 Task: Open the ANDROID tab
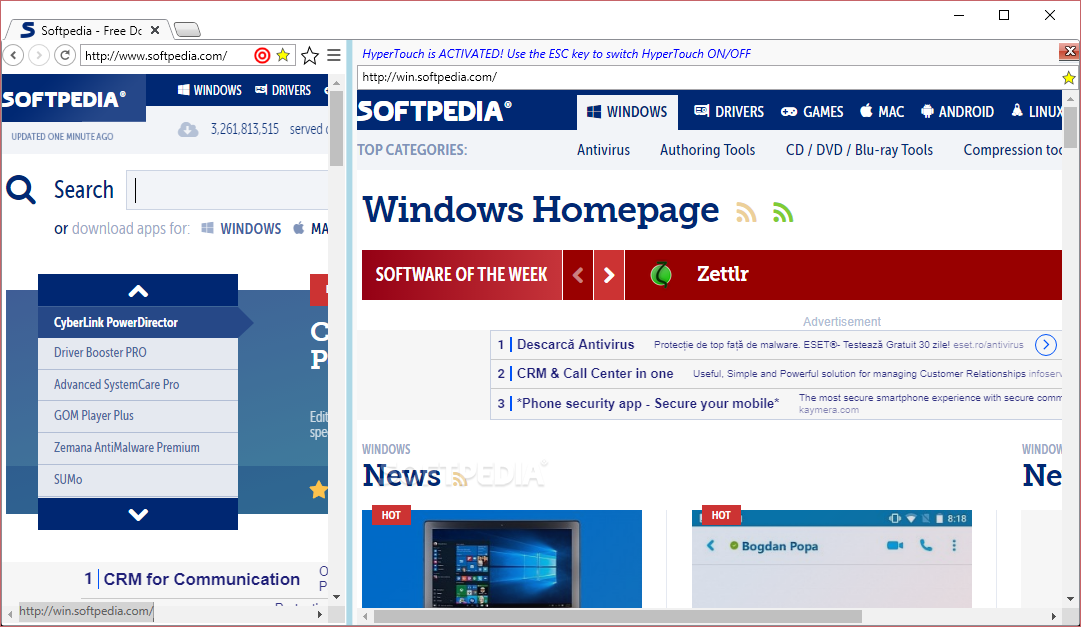pos(958,112)
